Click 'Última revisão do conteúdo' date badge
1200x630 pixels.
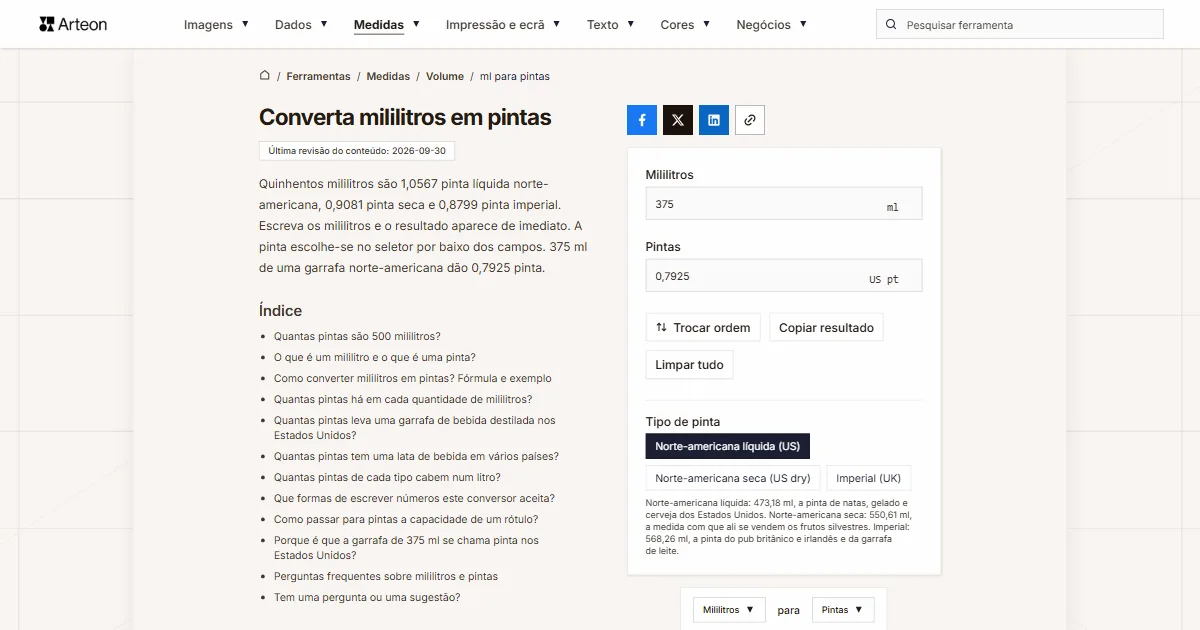pos(357,151)
